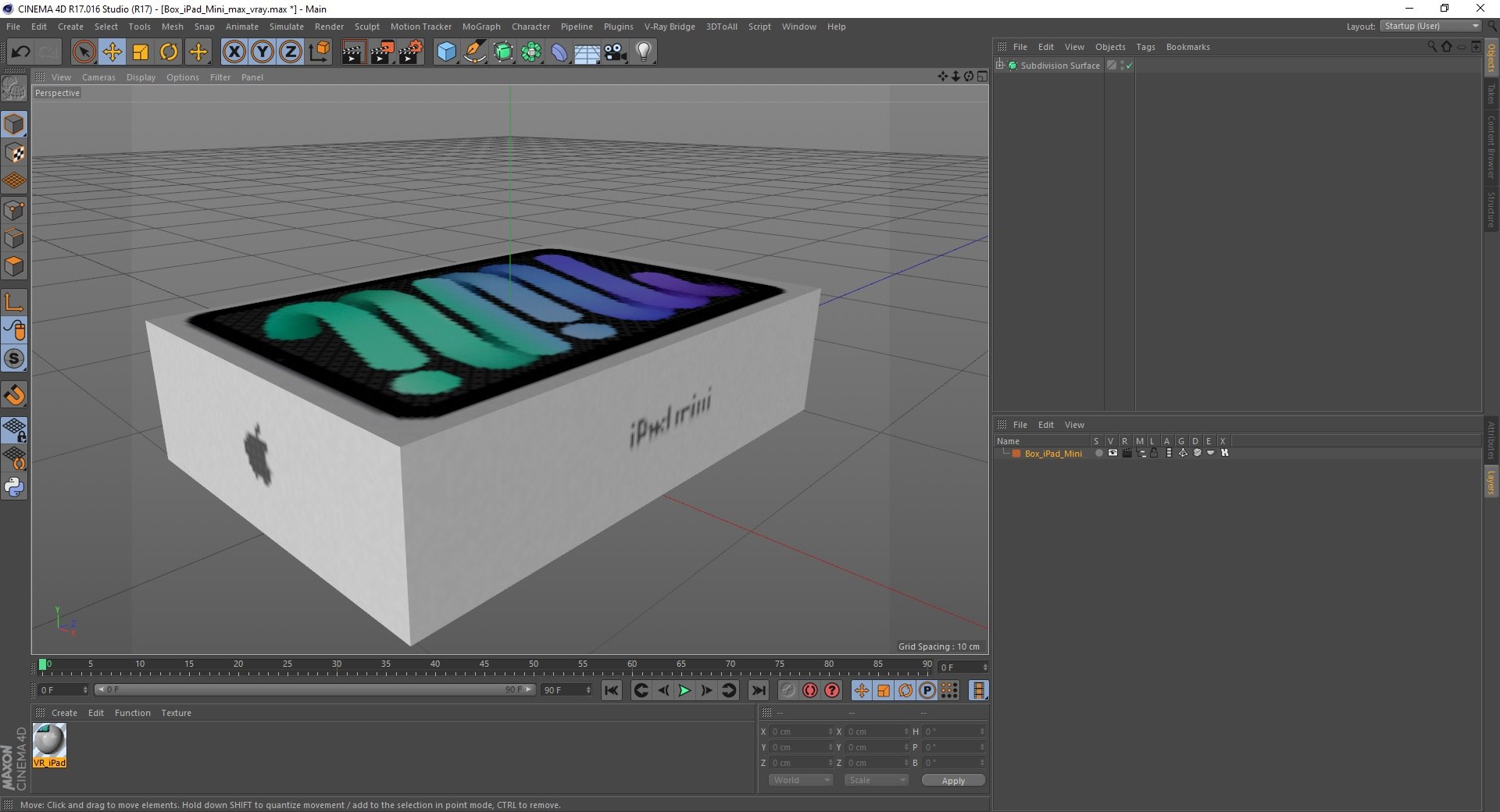Switch to Texture mode checkered cube
The image size is (1500, 812).
point(14,153)
